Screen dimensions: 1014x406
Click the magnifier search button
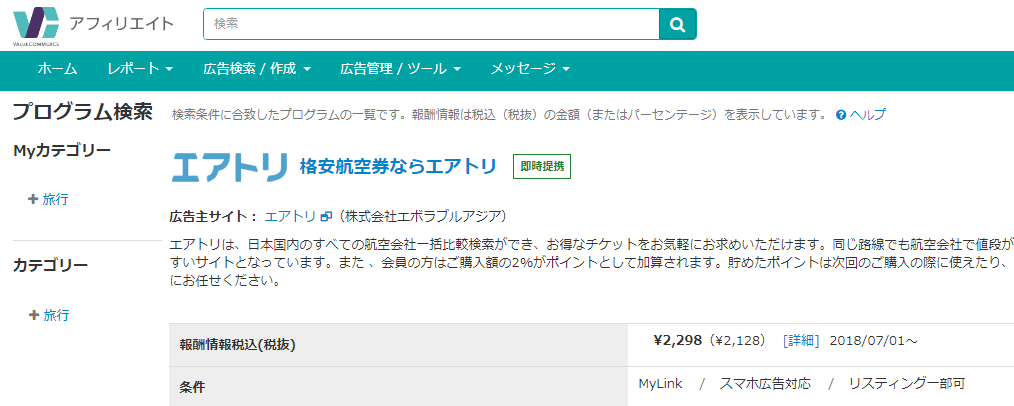(677, 25)
